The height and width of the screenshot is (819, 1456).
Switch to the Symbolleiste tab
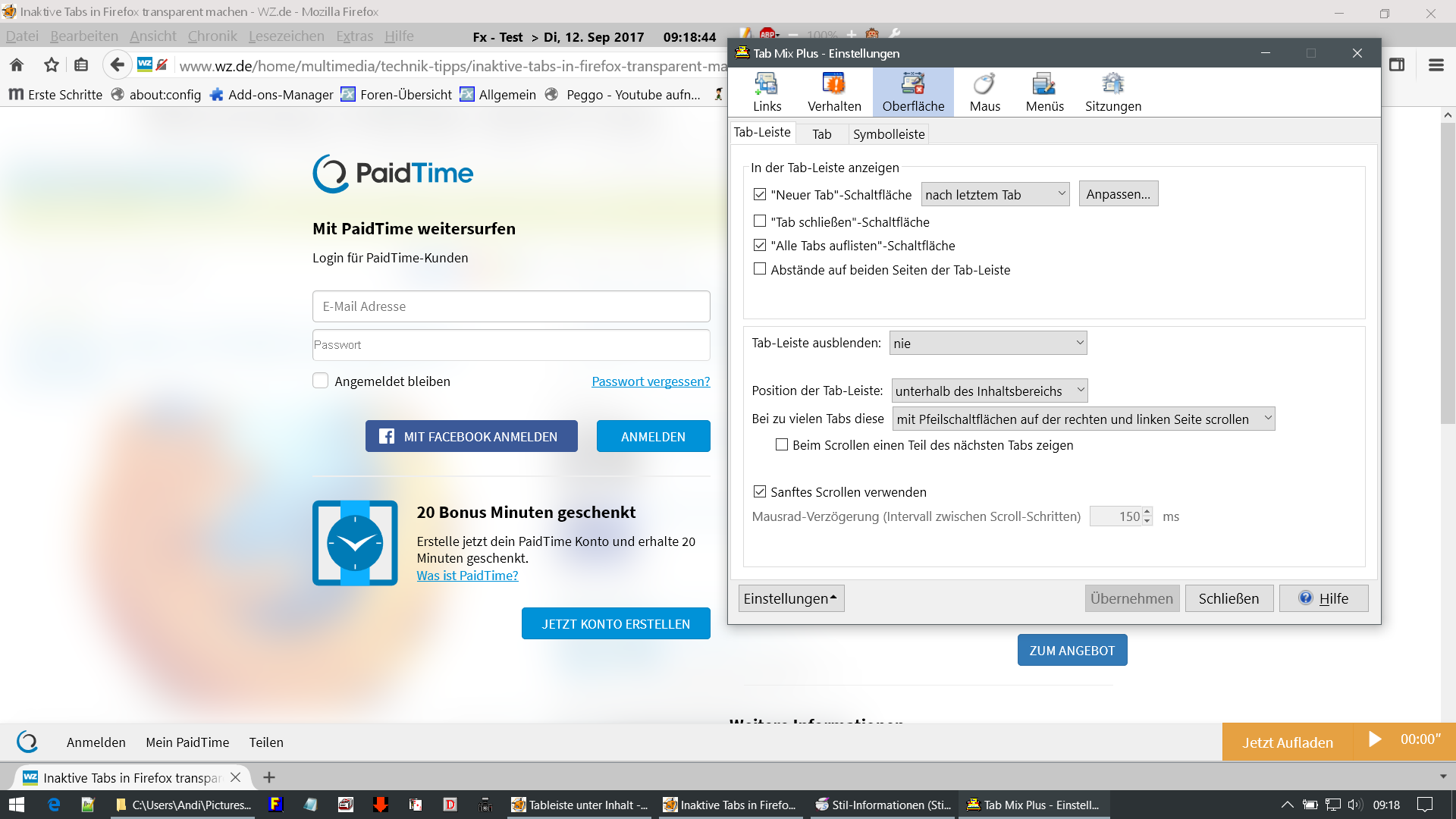click(x=888, y=134)
